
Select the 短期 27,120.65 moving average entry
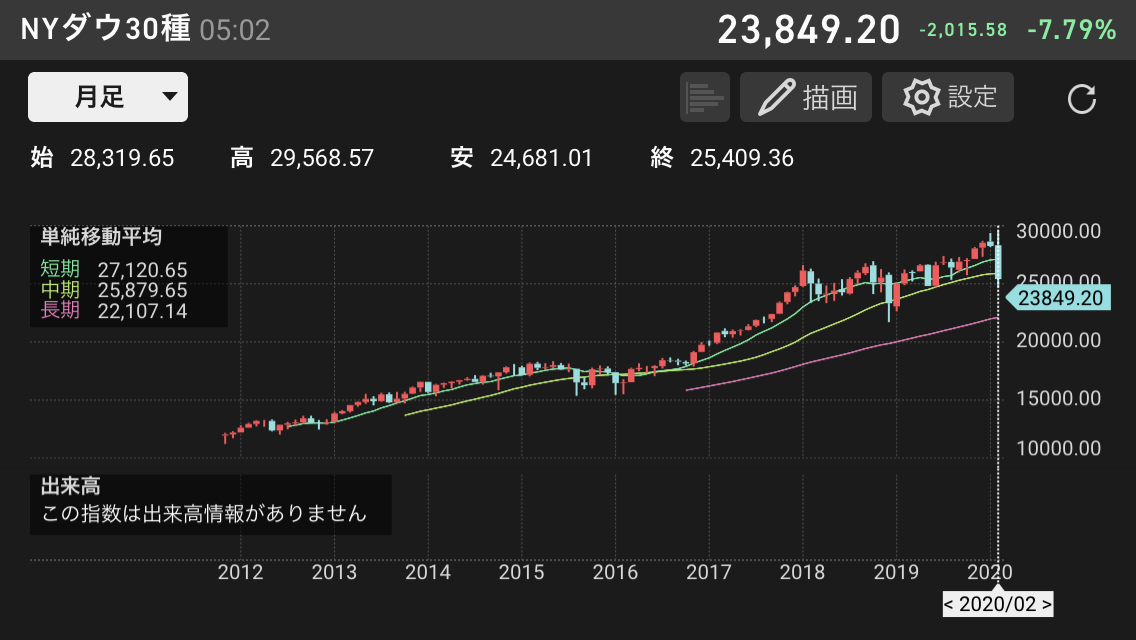pos(114,270)
